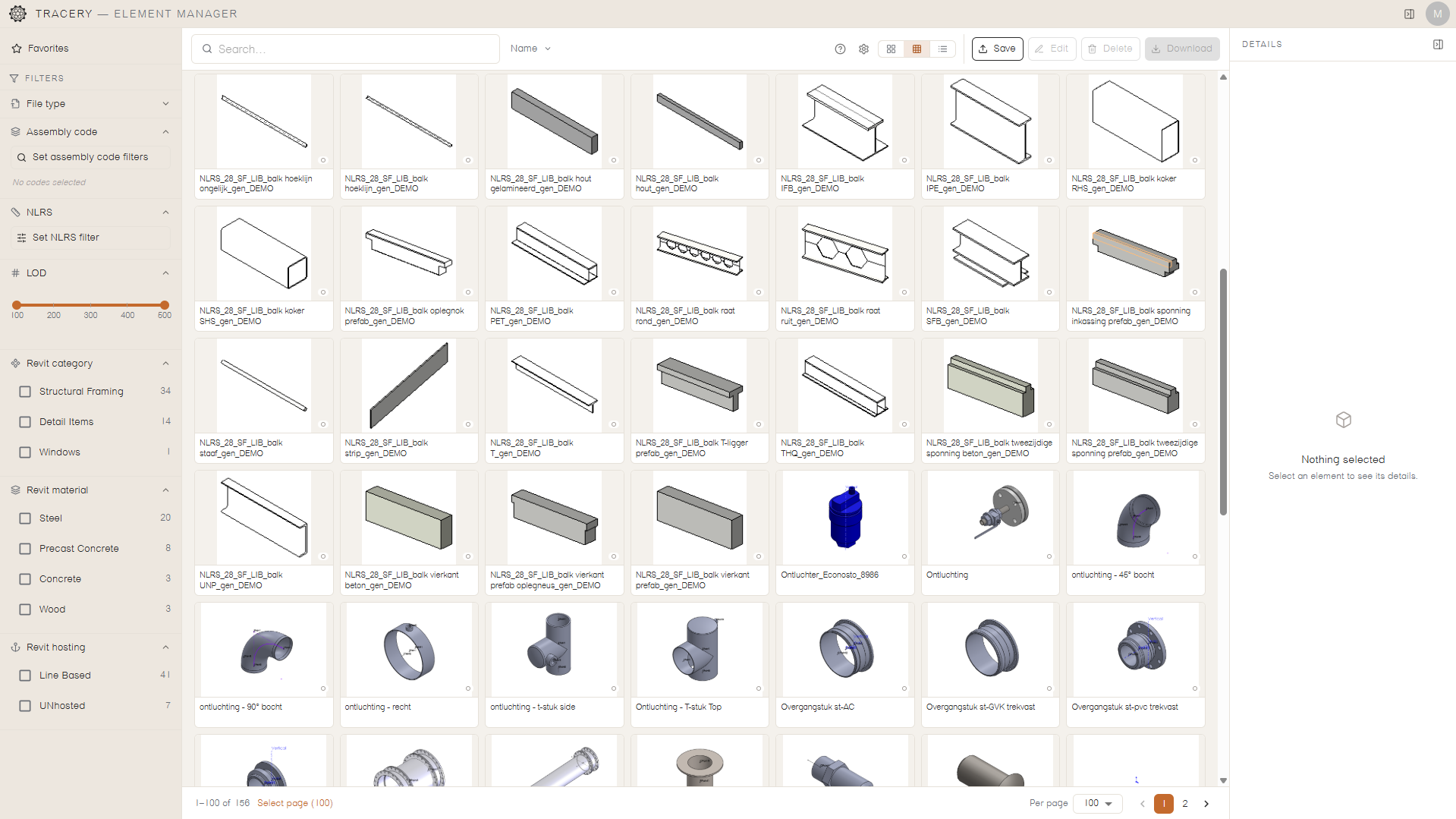Check the Precast Concrete filter
Image resolution: width=1456 pixels, height=819 pixels.
point(25,549)
